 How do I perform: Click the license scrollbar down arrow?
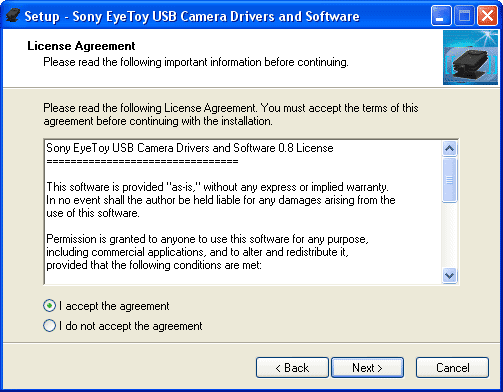coord(449,276)
